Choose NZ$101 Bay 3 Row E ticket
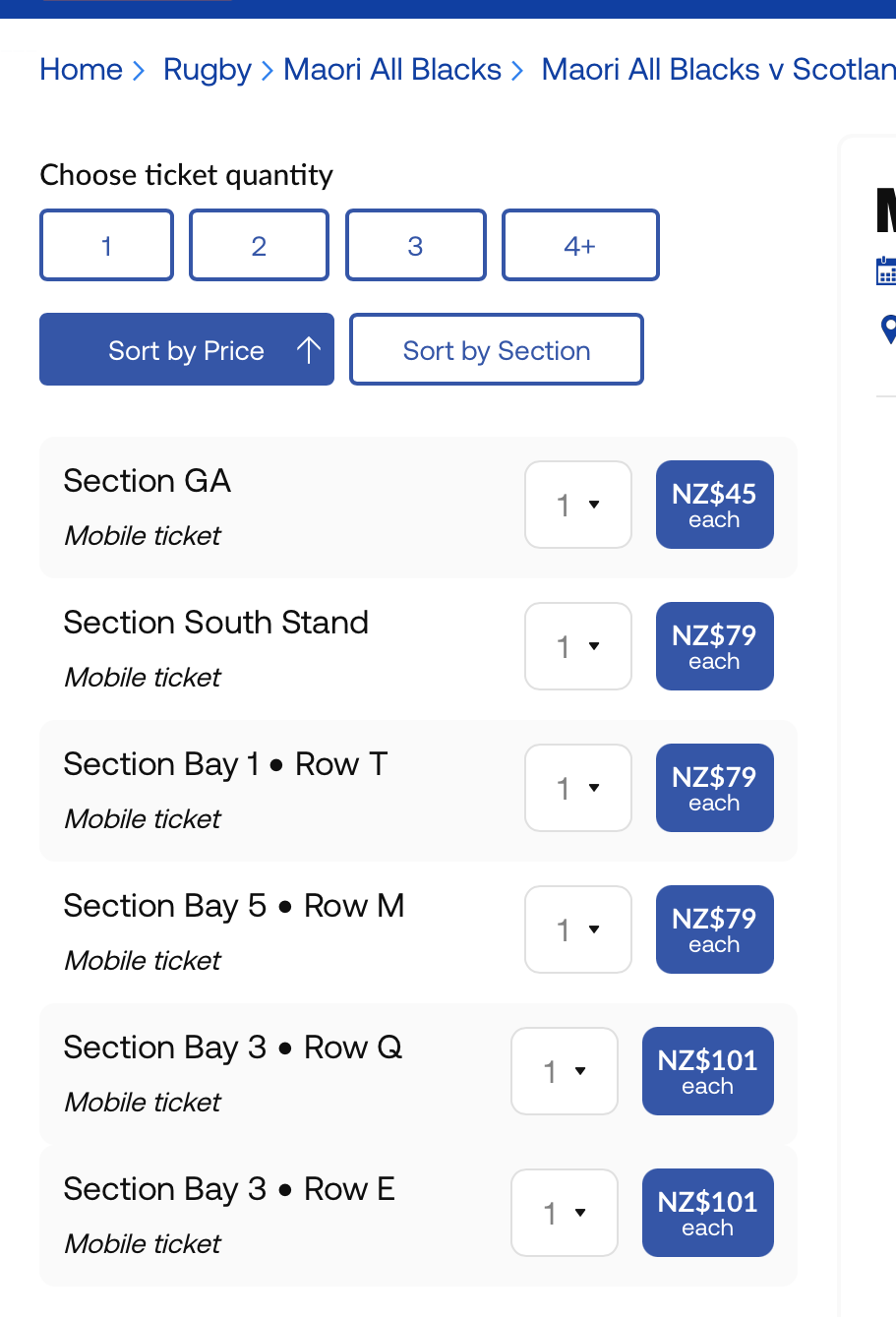This screenshot has width=896, height=1317. tap(707, 1213)
